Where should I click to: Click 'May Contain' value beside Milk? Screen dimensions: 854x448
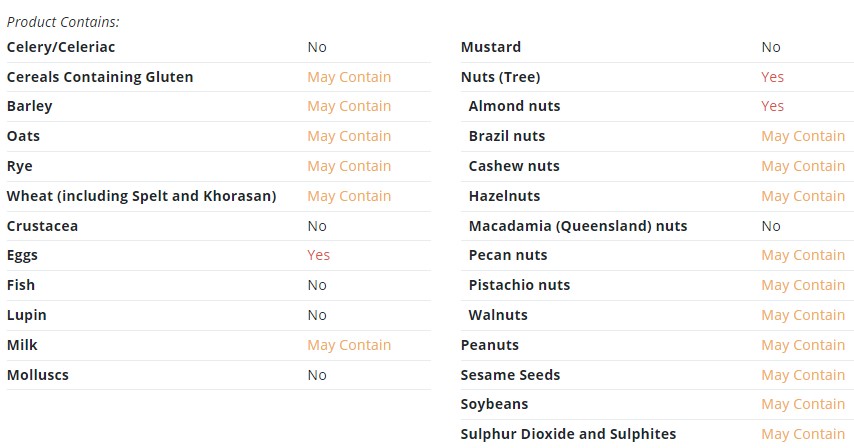click(x=349, y=345)
